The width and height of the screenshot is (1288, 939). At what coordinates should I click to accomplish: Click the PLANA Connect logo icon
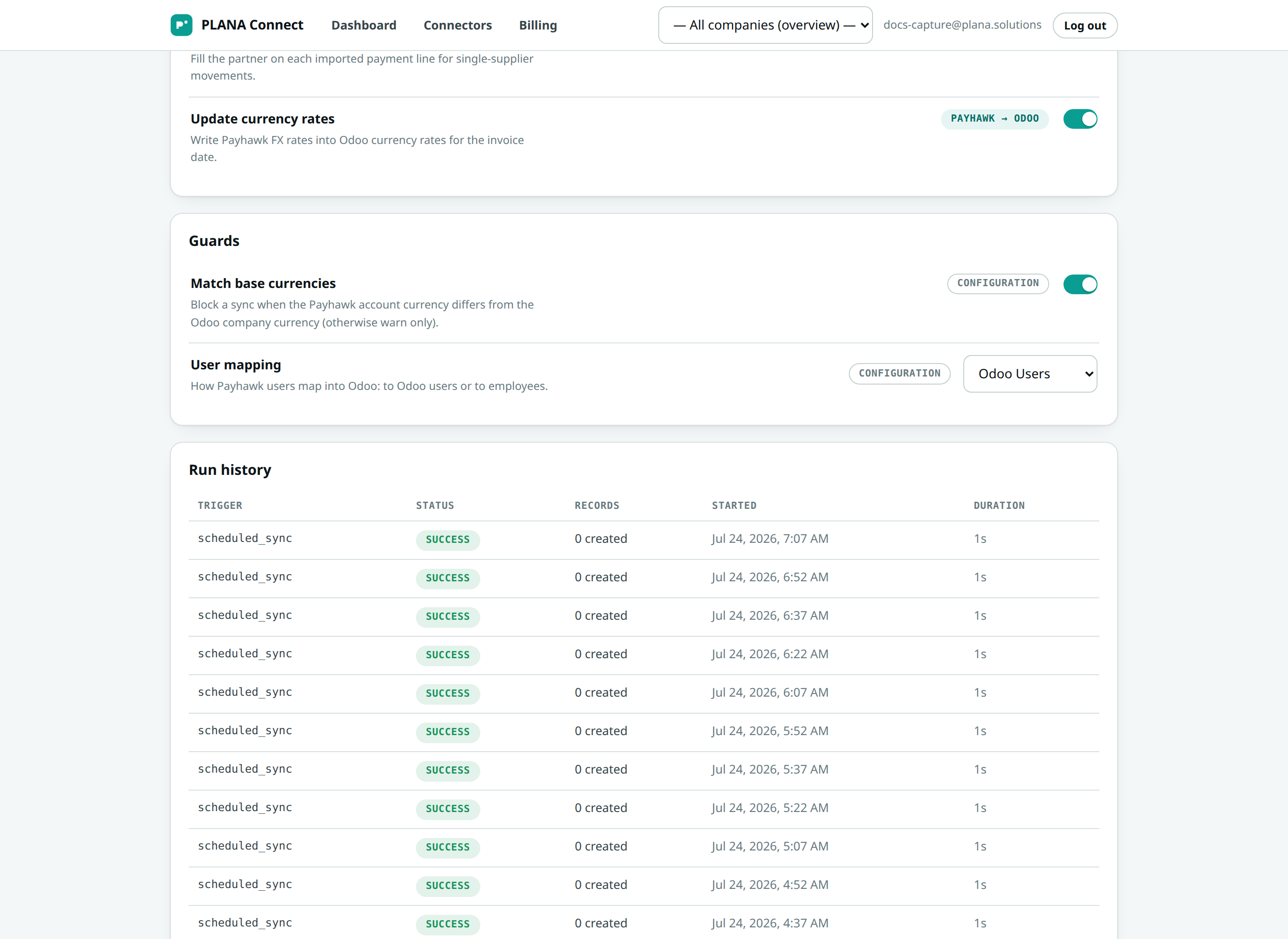click(181, 25)
